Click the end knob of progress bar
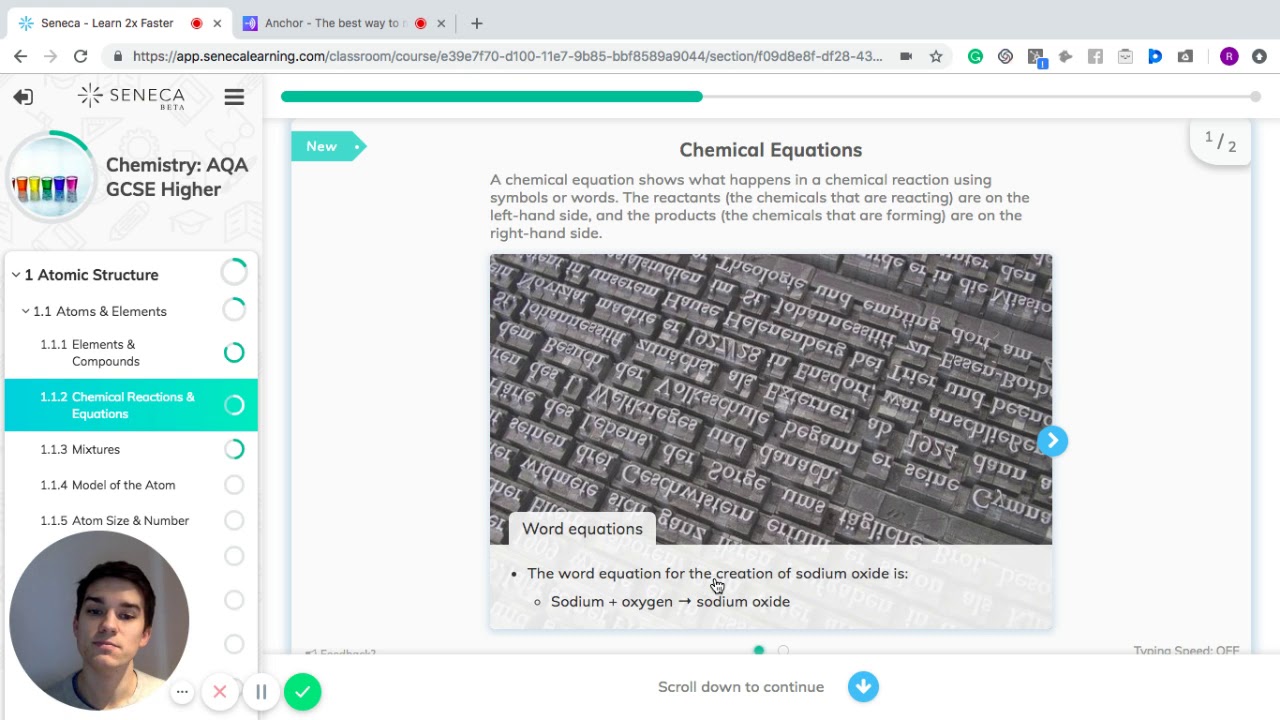The image size is (1280, 720). [1255, 97]
